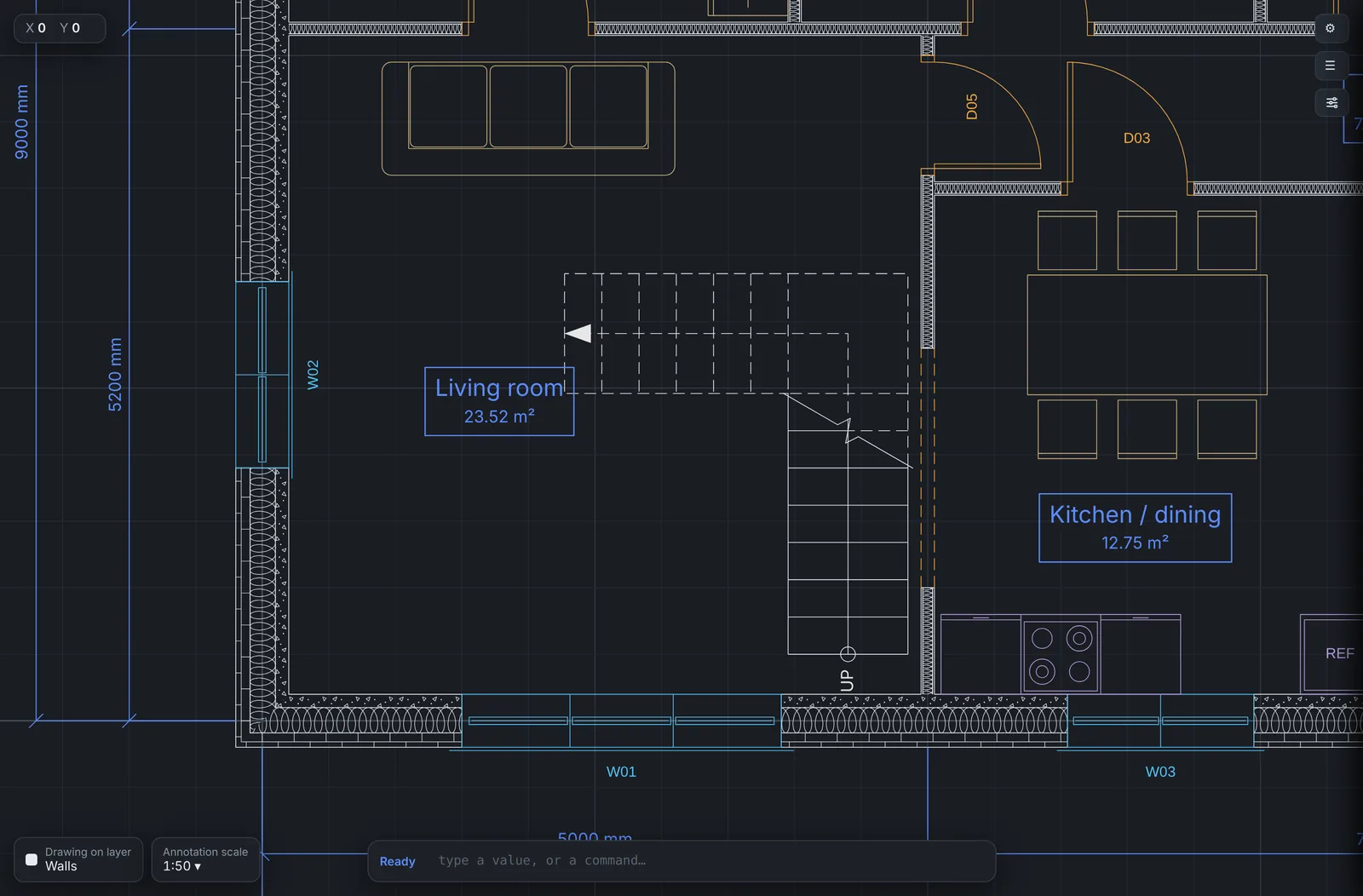
Task: Select the Living room 23.52 m² label
Action: click(499, 401)
